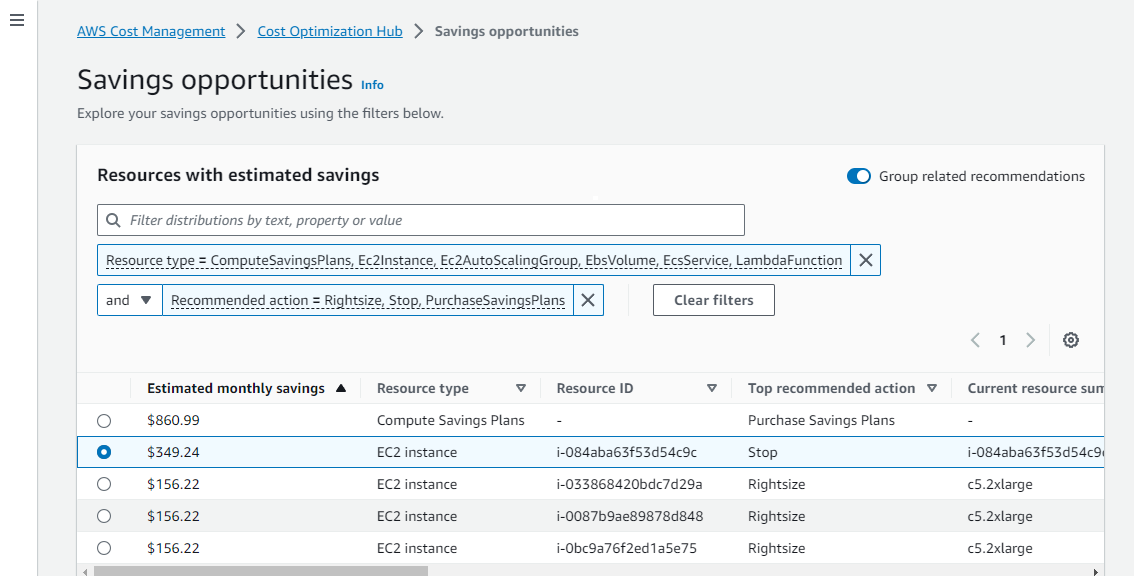Click the previous page chevron

(x=975, y=340)
